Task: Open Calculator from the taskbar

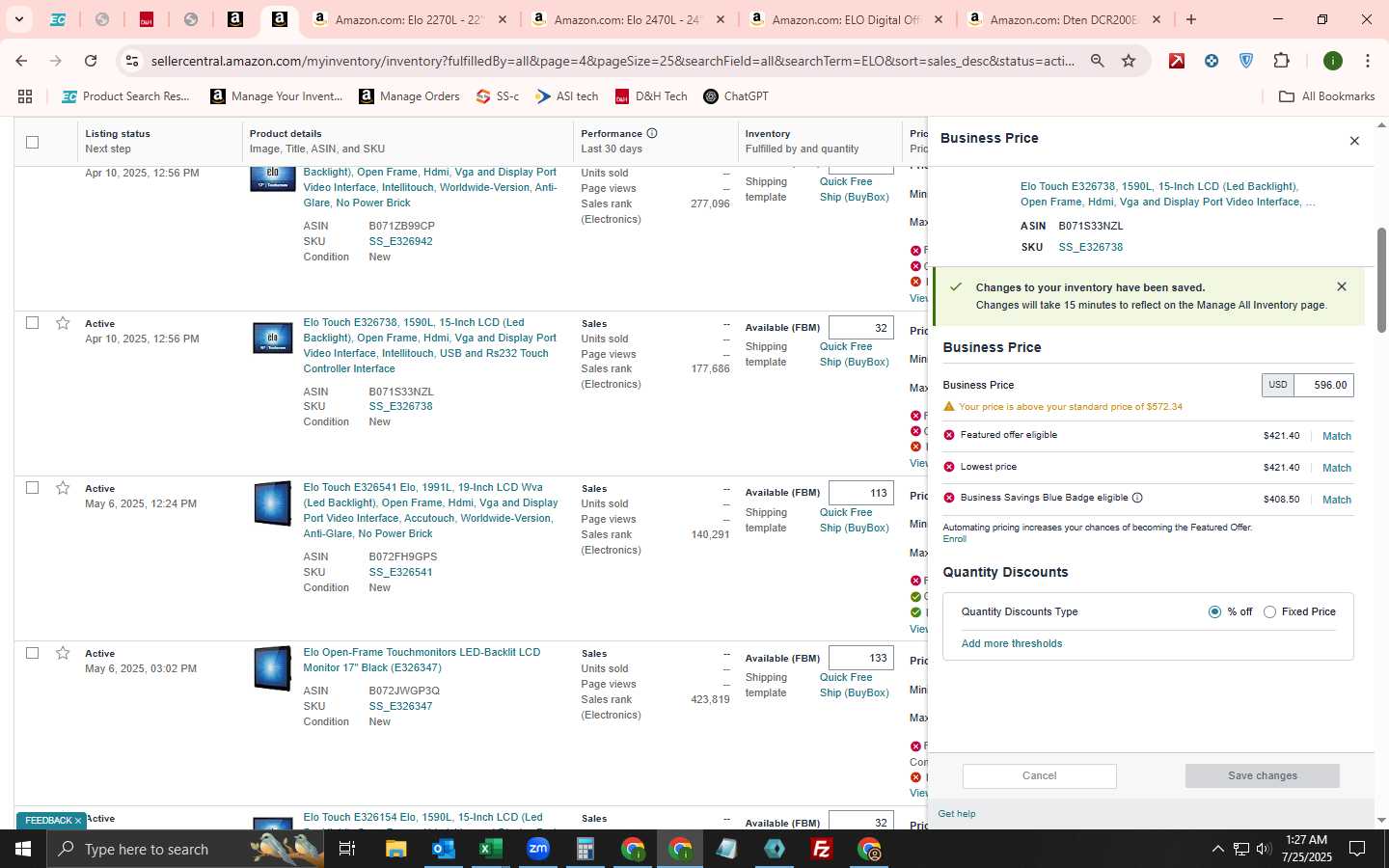Action: pos(585,849)
